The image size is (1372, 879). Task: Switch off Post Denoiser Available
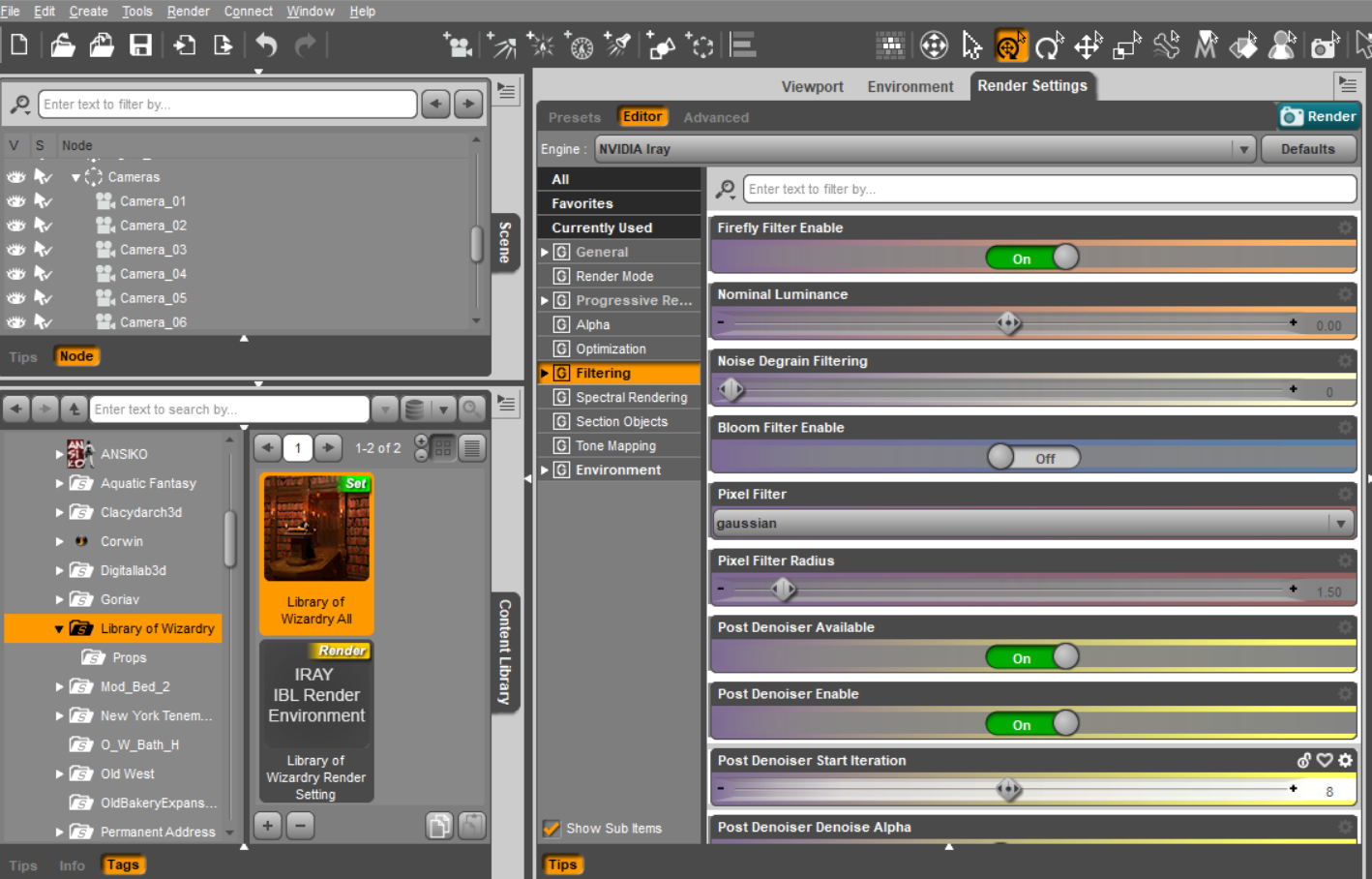coord(1032,657)
